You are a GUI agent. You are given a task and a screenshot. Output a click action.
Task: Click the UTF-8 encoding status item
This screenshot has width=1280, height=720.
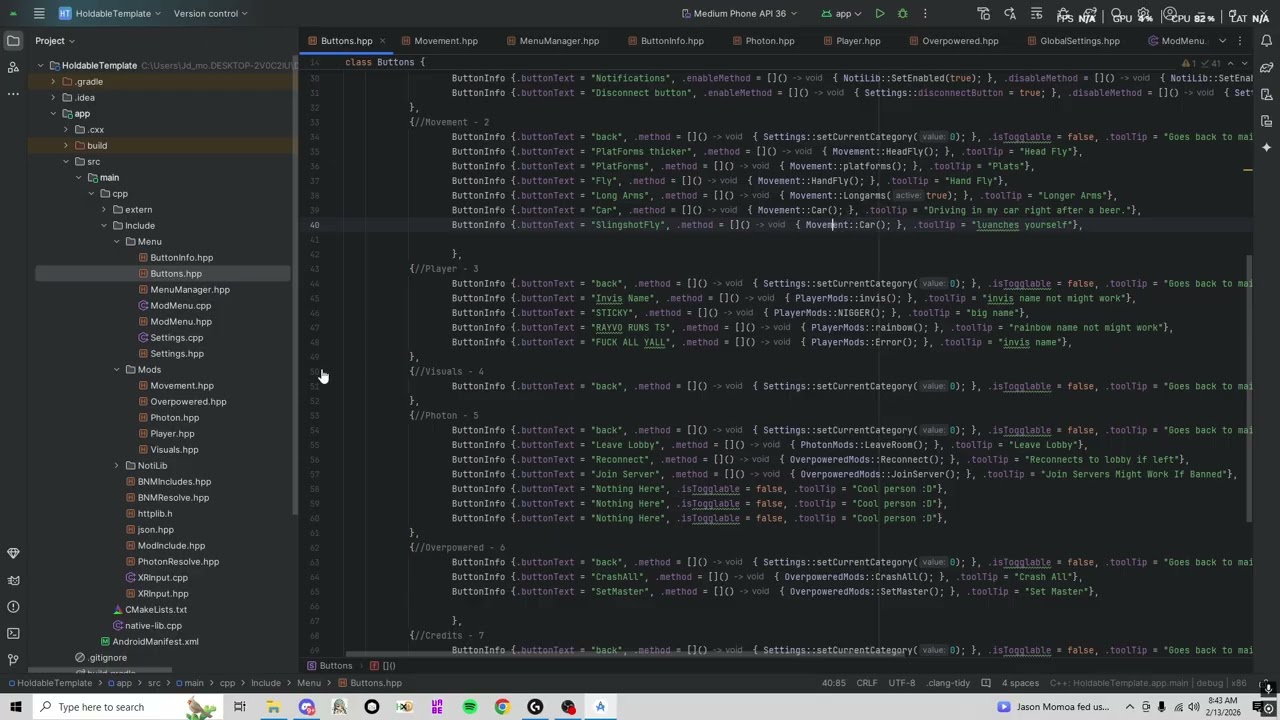coord(902,683)
